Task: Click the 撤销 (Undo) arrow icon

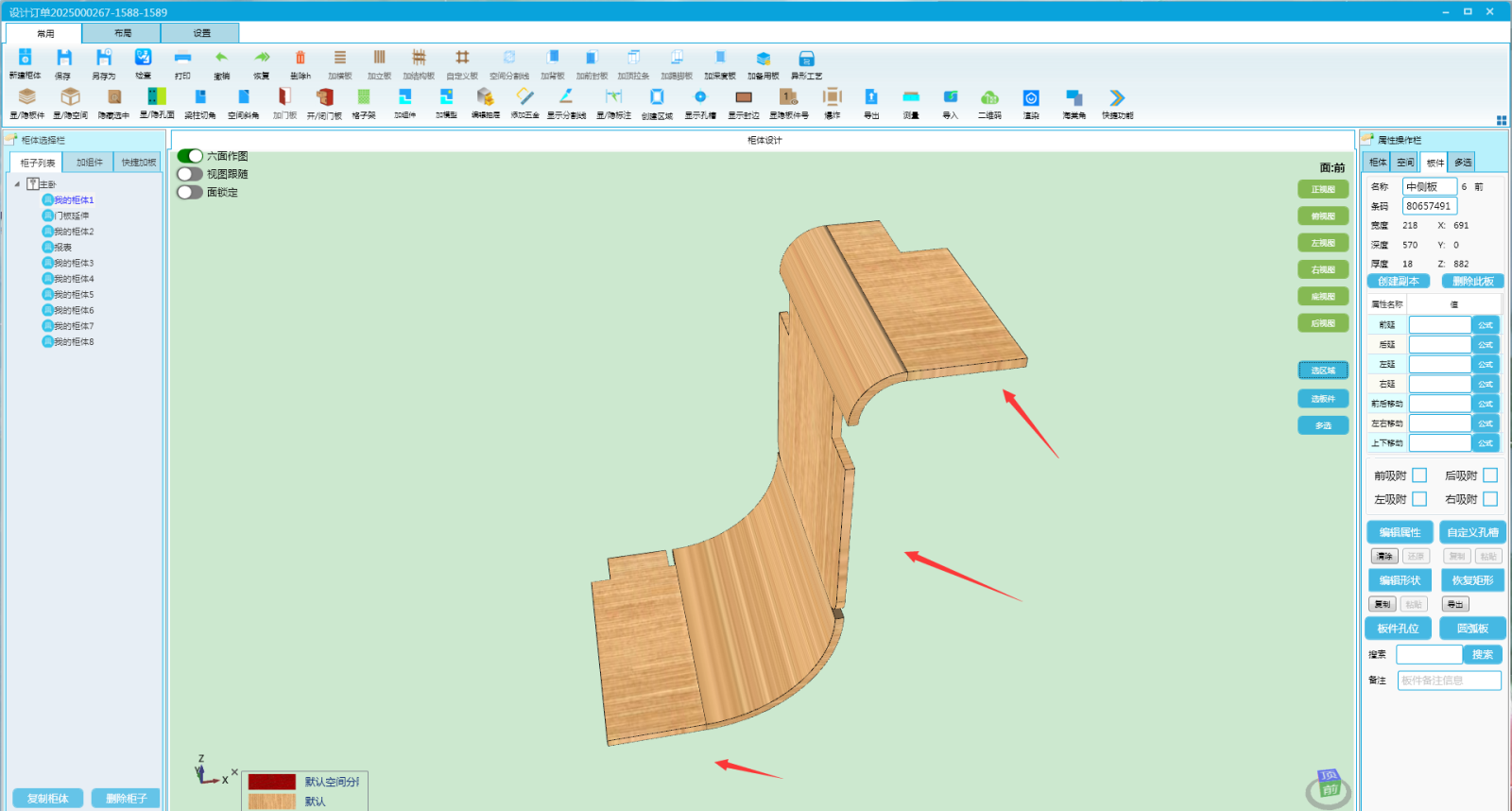Action: coord(221,59)
